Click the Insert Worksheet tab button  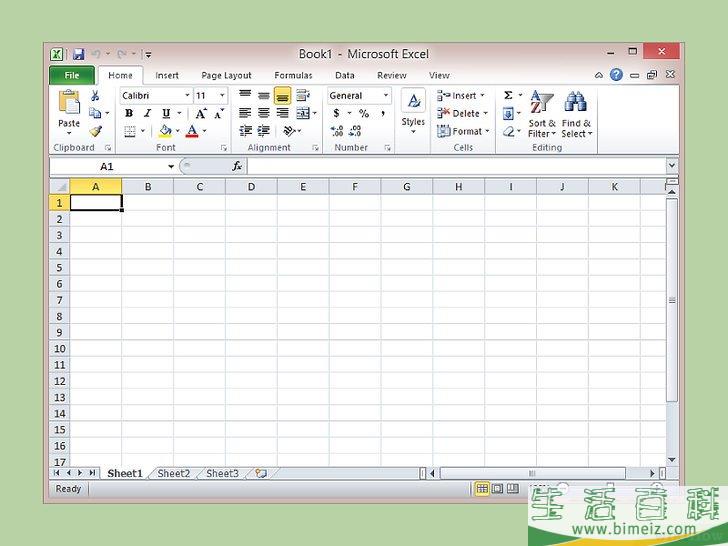[261, 474]
